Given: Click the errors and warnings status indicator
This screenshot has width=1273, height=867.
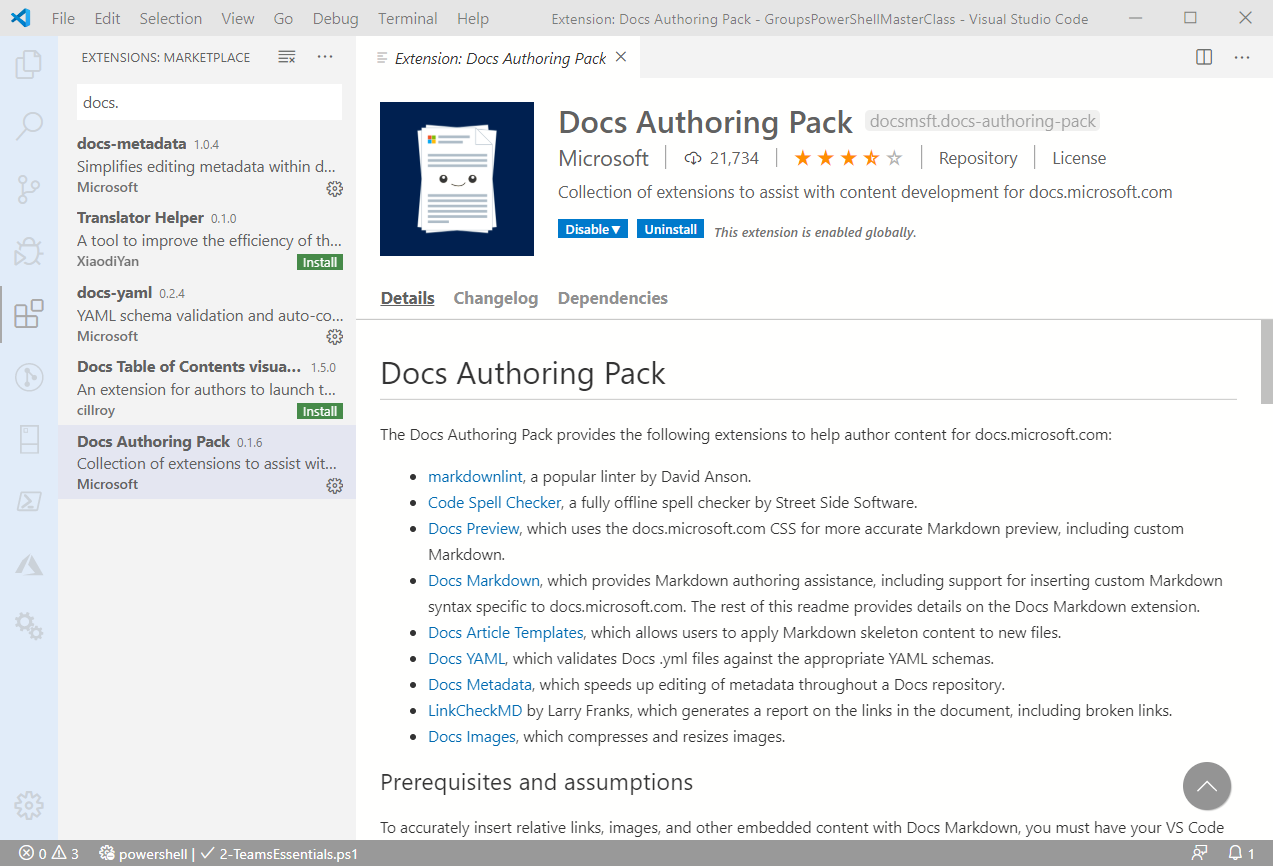Looking at the screenshot, I should tap(49, 854).
